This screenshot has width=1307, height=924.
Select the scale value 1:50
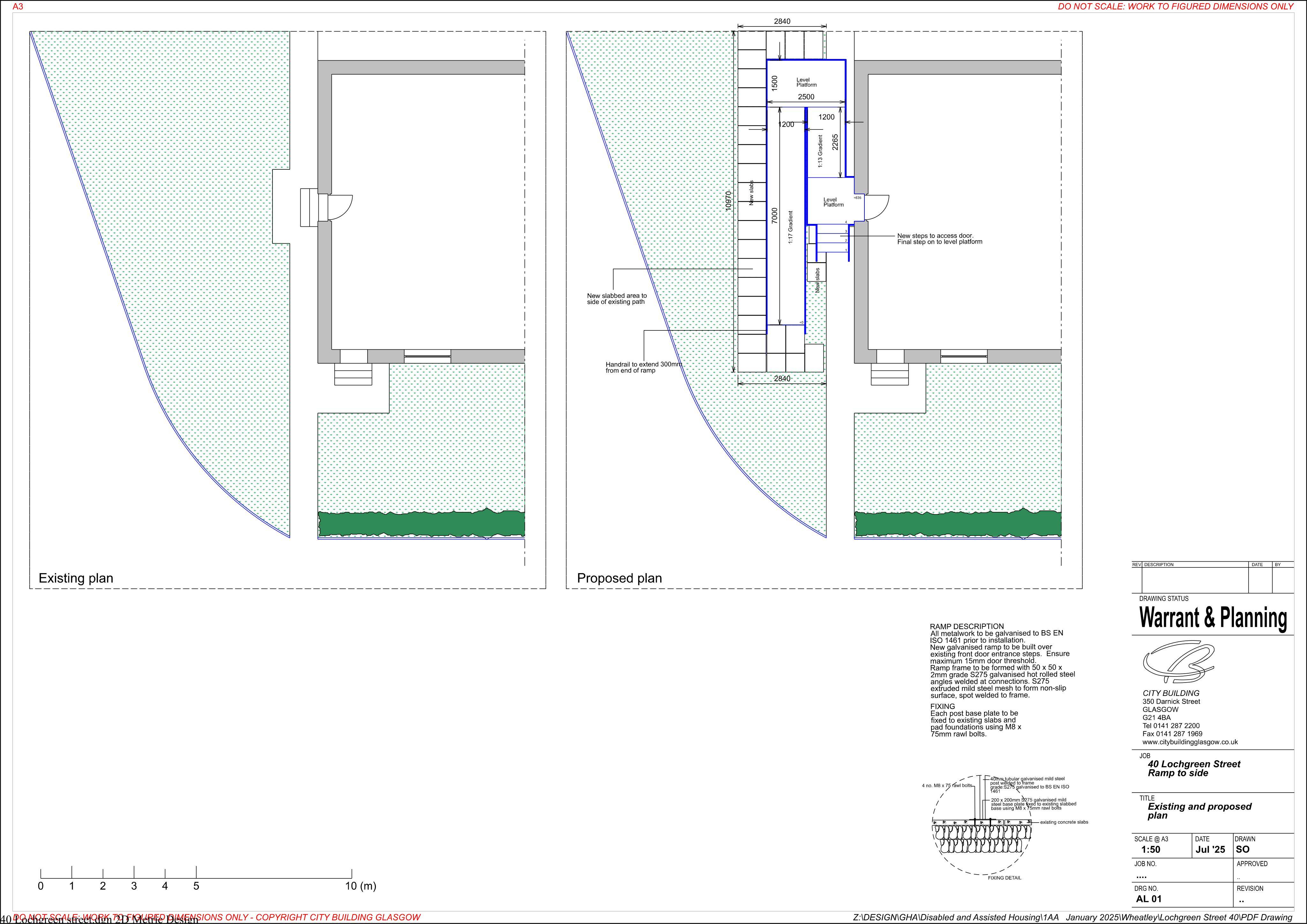(1150, 849)
